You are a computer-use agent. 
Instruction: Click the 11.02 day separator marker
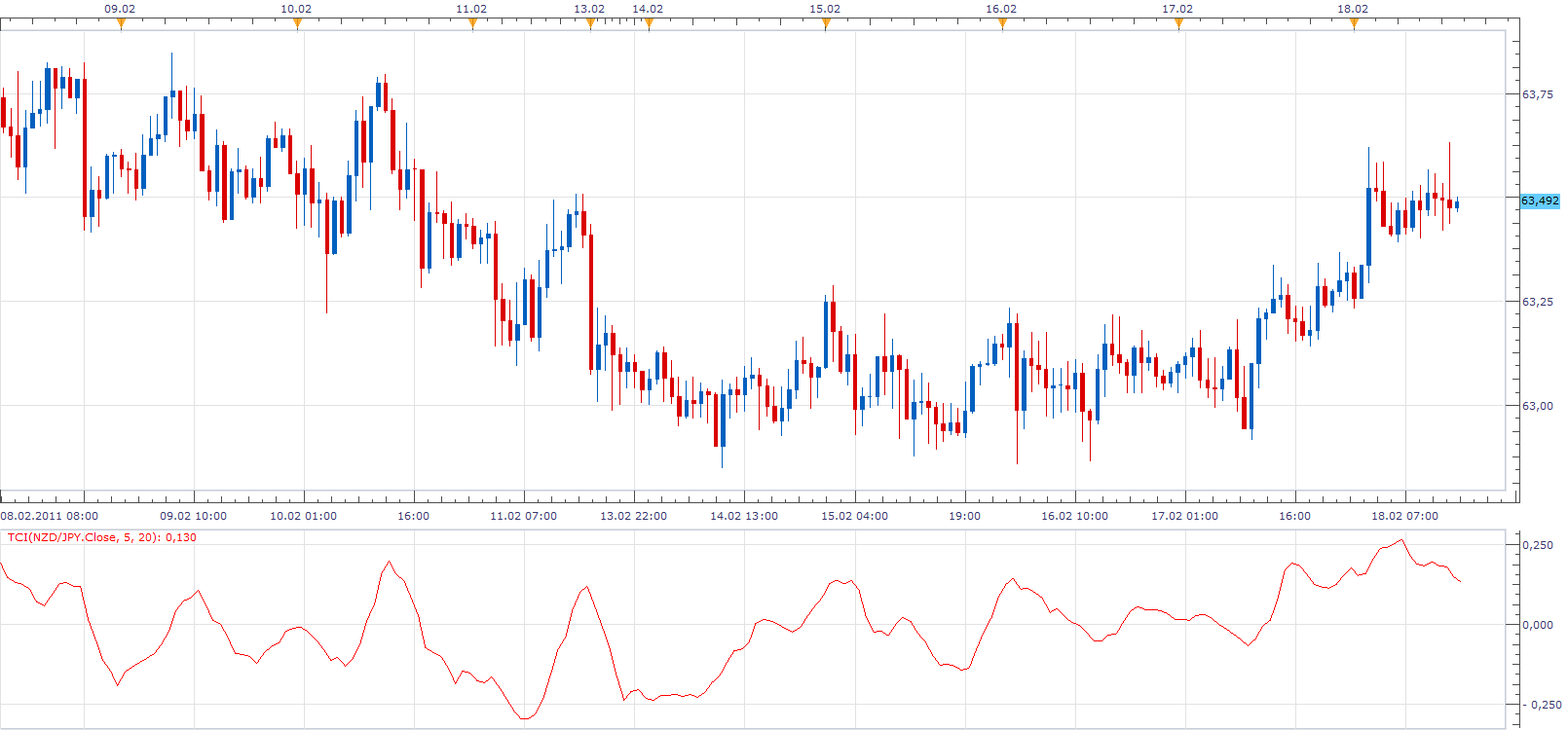[472, 24]
